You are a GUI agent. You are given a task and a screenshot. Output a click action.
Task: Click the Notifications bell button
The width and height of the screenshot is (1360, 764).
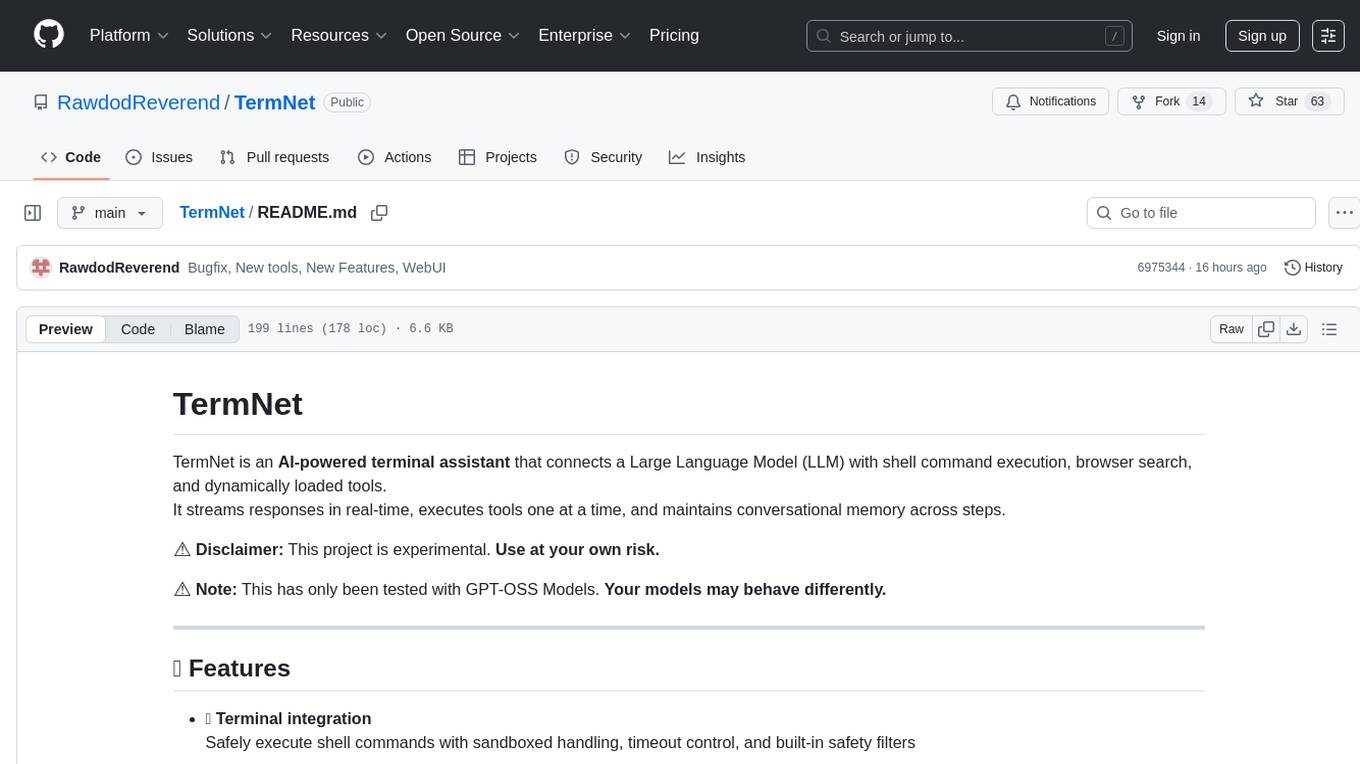click(x=1051, y=102)
